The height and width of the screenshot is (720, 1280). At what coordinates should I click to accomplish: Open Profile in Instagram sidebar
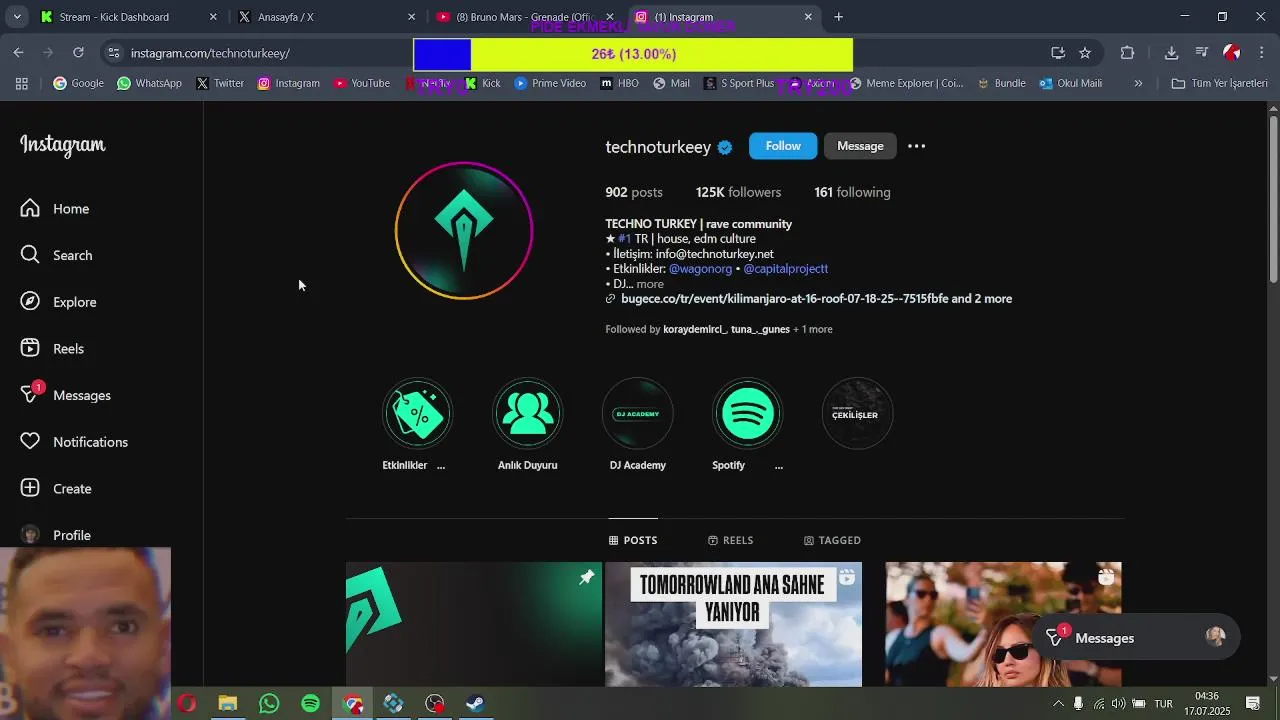pos(57,535)
